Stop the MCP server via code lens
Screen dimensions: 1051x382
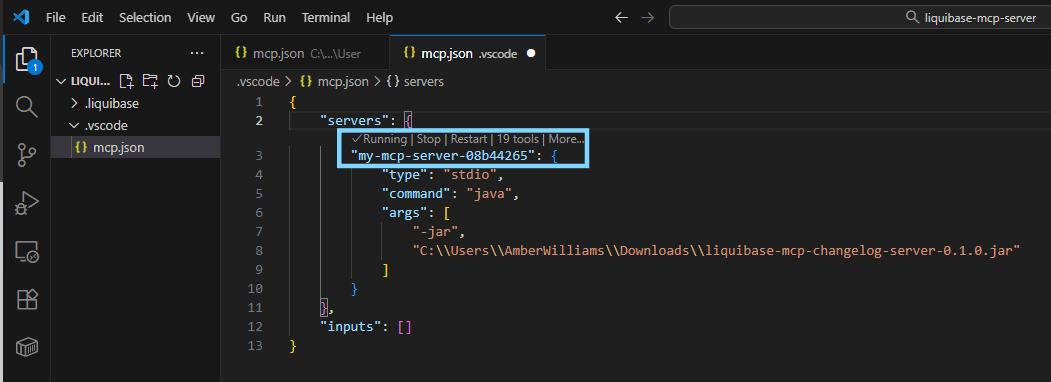tap(428, 139)
